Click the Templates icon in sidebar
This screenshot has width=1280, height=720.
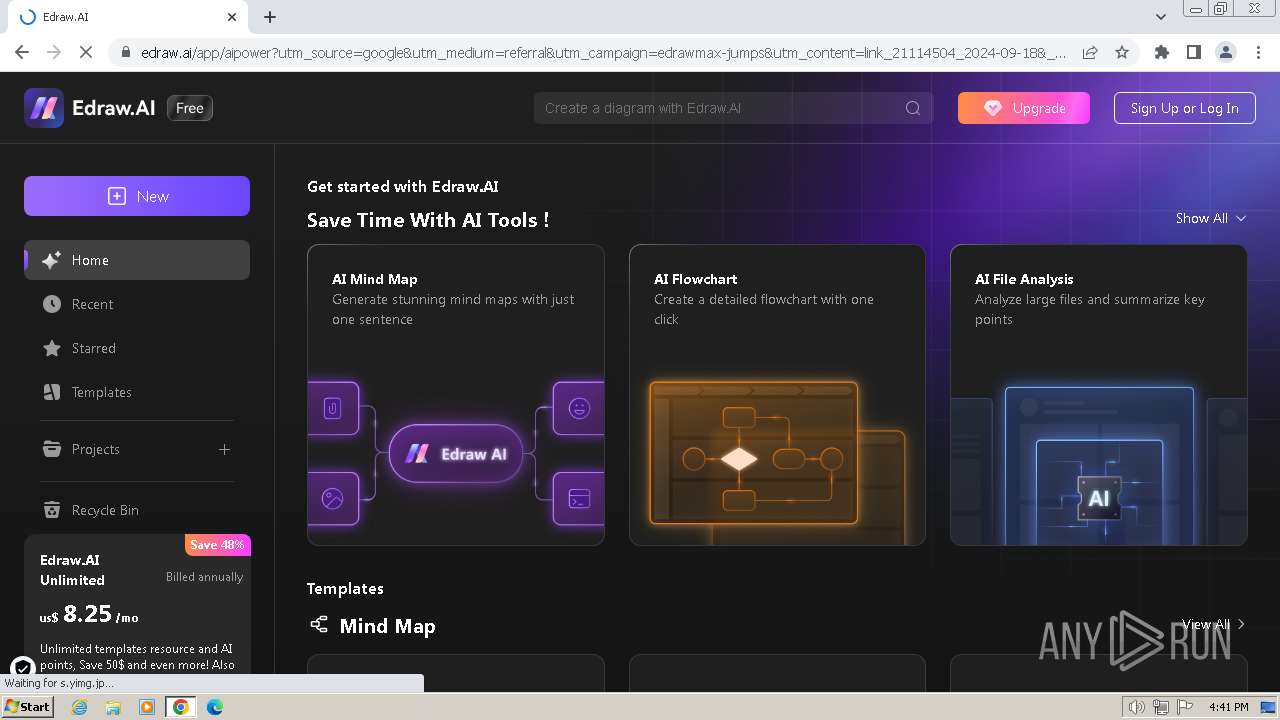[52, 392]
